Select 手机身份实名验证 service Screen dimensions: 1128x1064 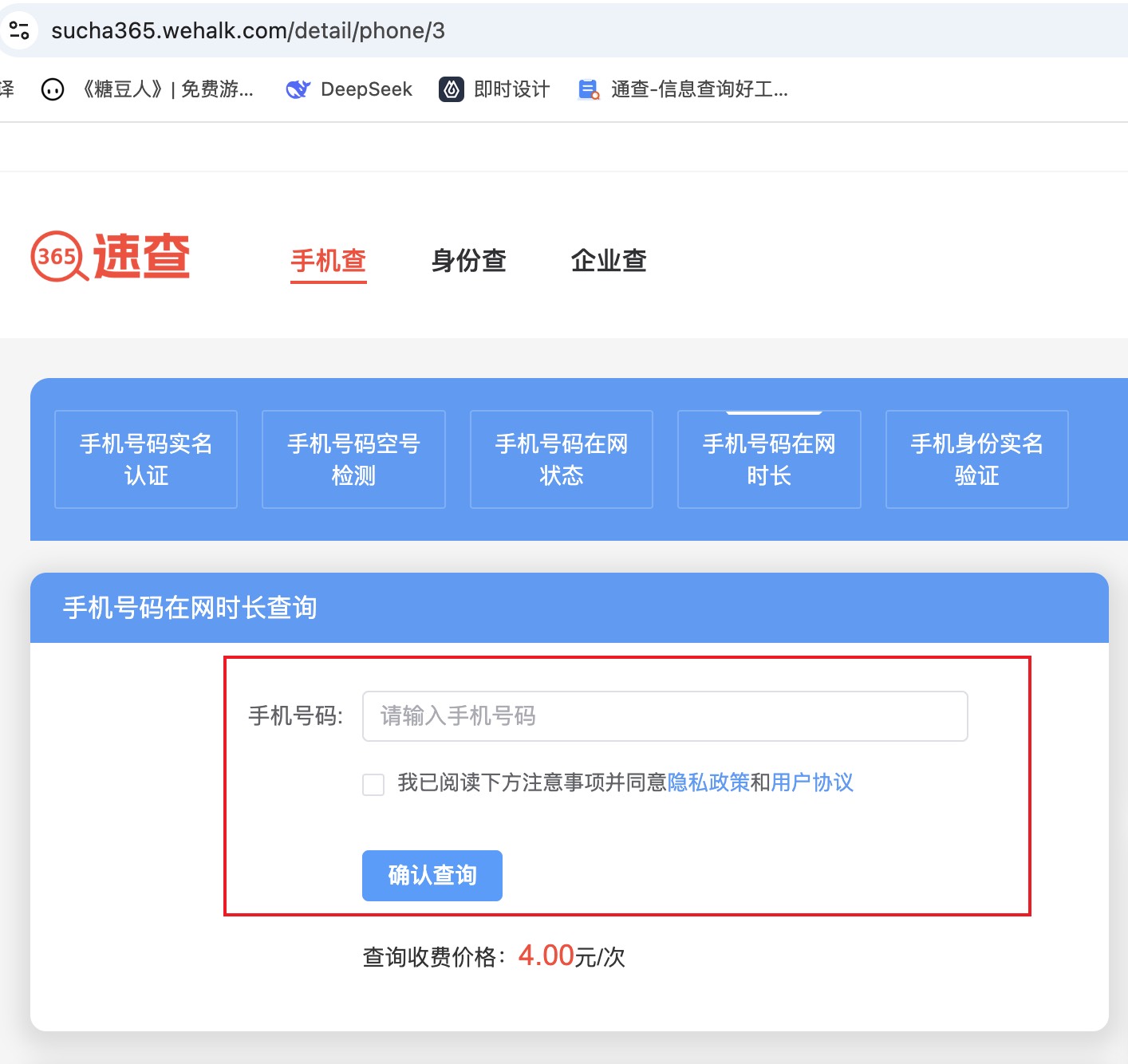pos(976,459)
